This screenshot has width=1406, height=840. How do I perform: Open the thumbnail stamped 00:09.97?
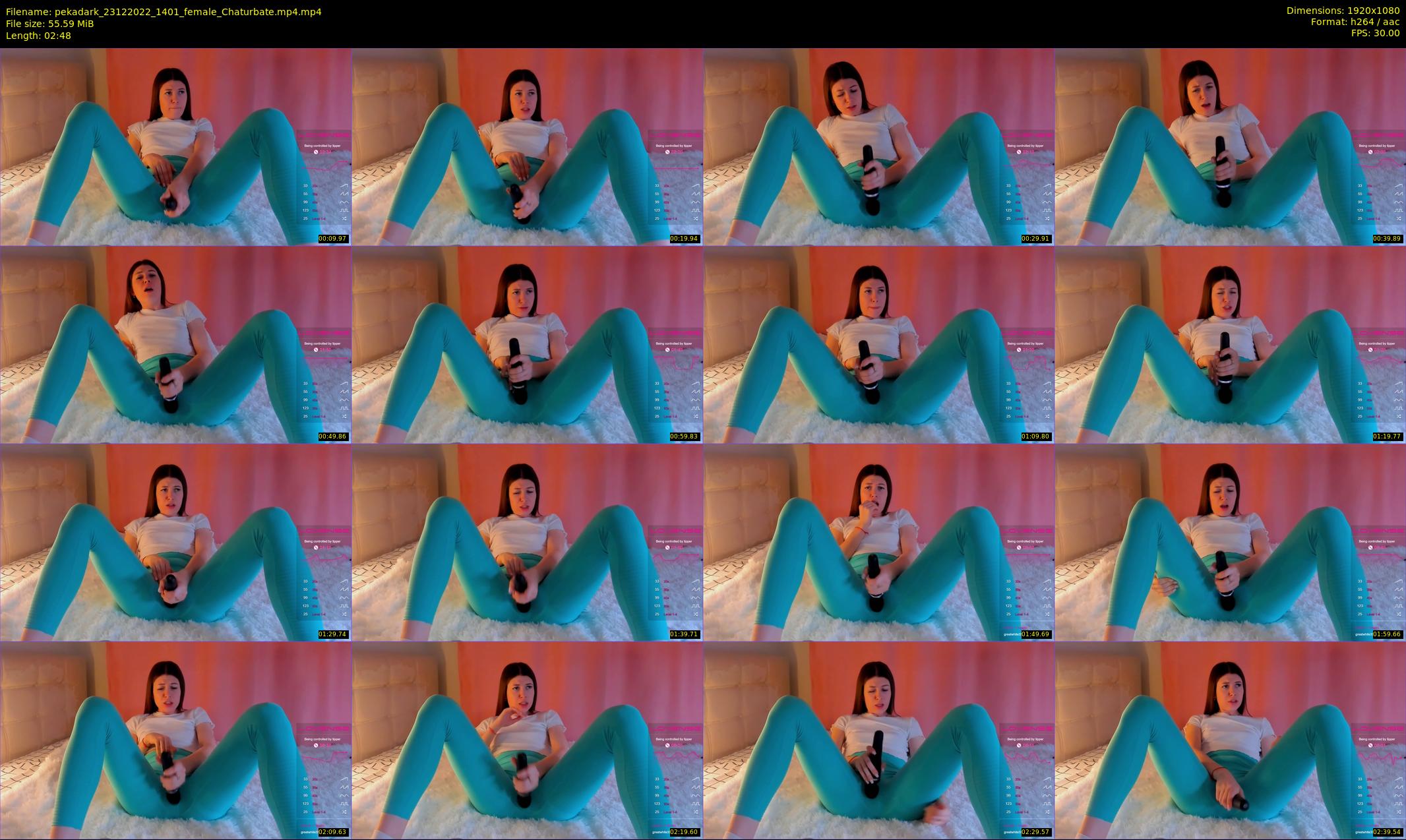point(175,146)
